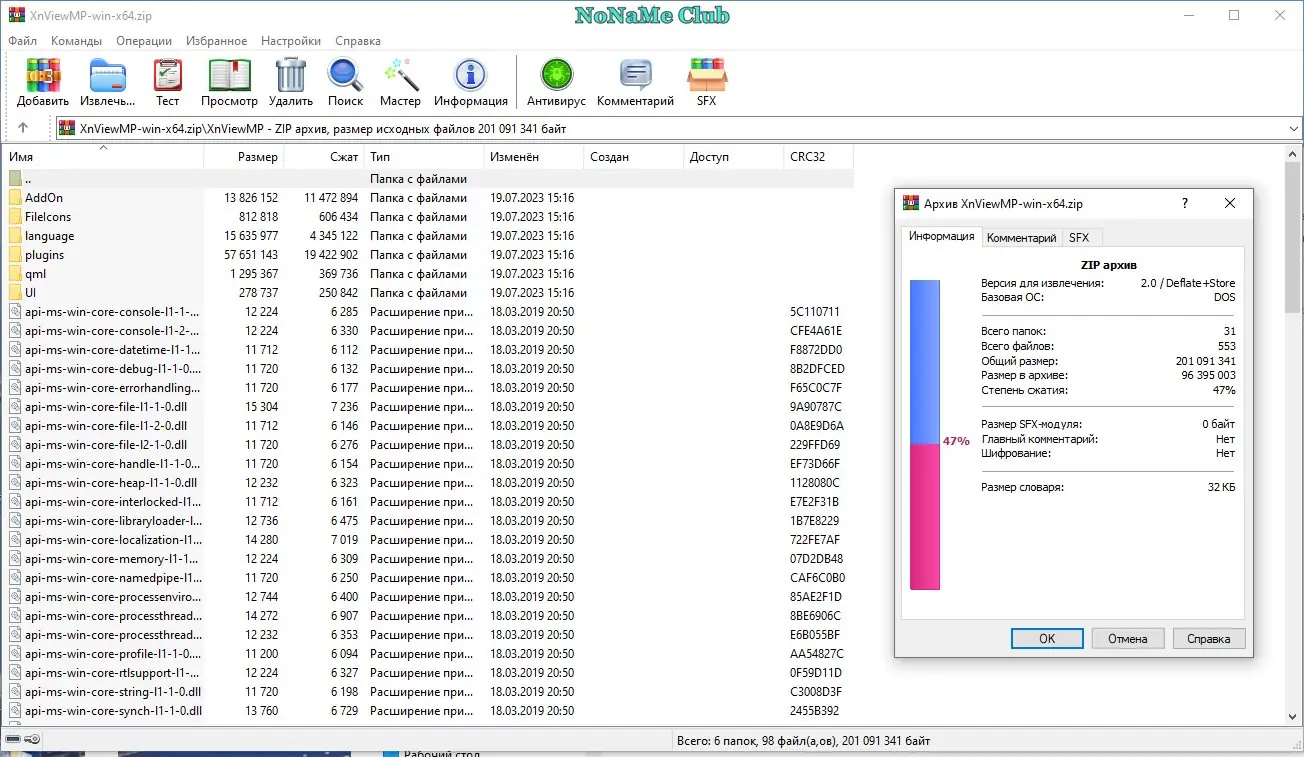Image resolution: width=1304 pixels, height=757 pixels.
Task: Click the drive icon in status bar
Action: click(x=13, y=740)
